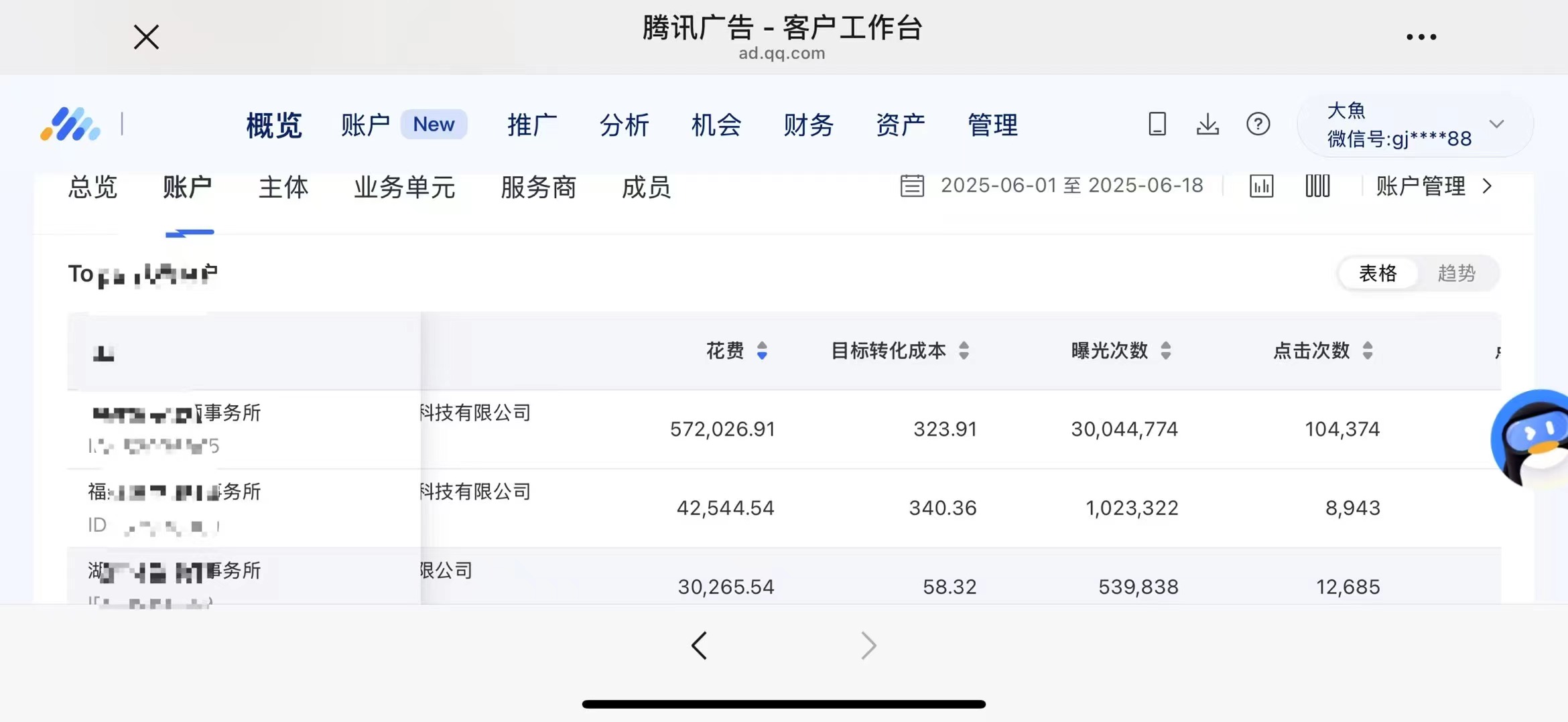Image resolution: width=1568 pixels, height=722 pixels.
Task: Sort the table by 花费
Action: pyautogui.click(x=762, y=350)
